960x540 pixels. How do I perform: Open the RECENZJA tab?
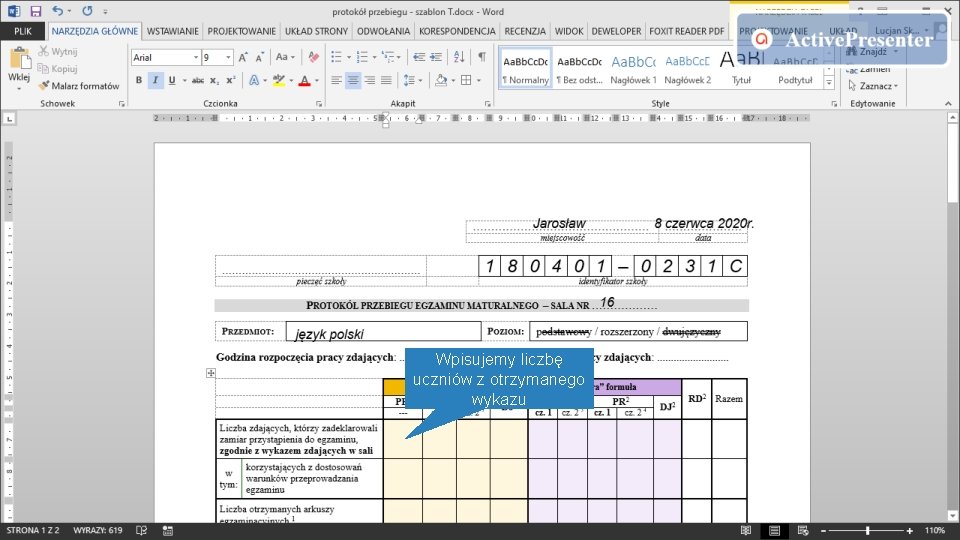tap(525, 31)
